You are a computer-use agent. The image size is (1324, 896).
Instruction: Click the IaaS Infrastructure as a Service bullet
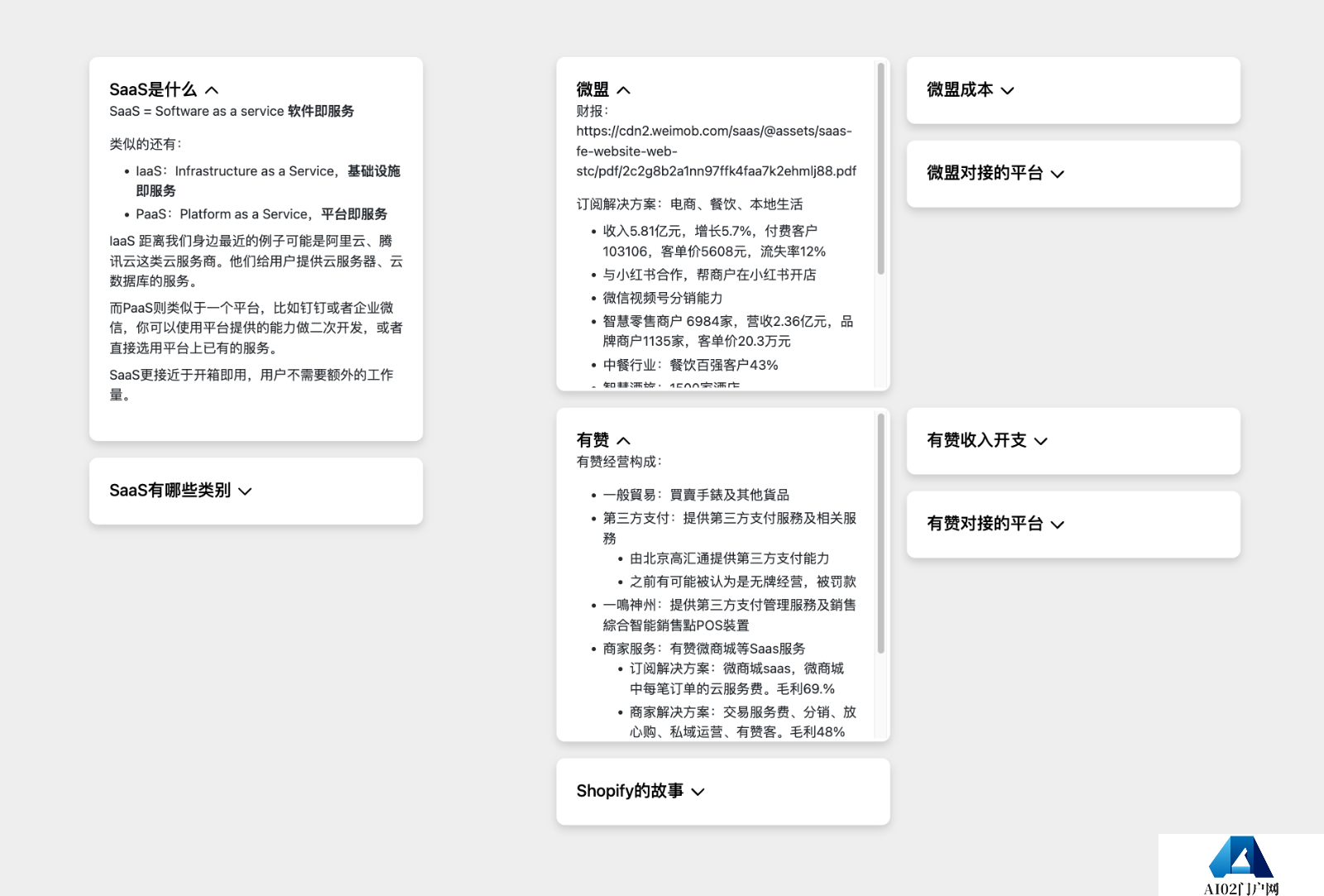268,181
